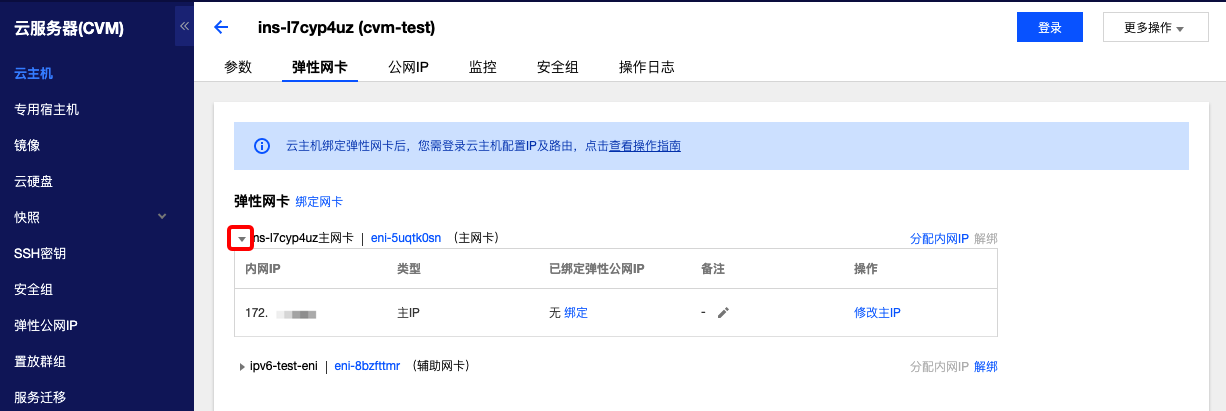Image resolution: width=1226 pixels, height=411 pixels.
Task: Click 解绑 for the ipv6-test-eni card
Action: pyautogui.click(x=986, y=367)
